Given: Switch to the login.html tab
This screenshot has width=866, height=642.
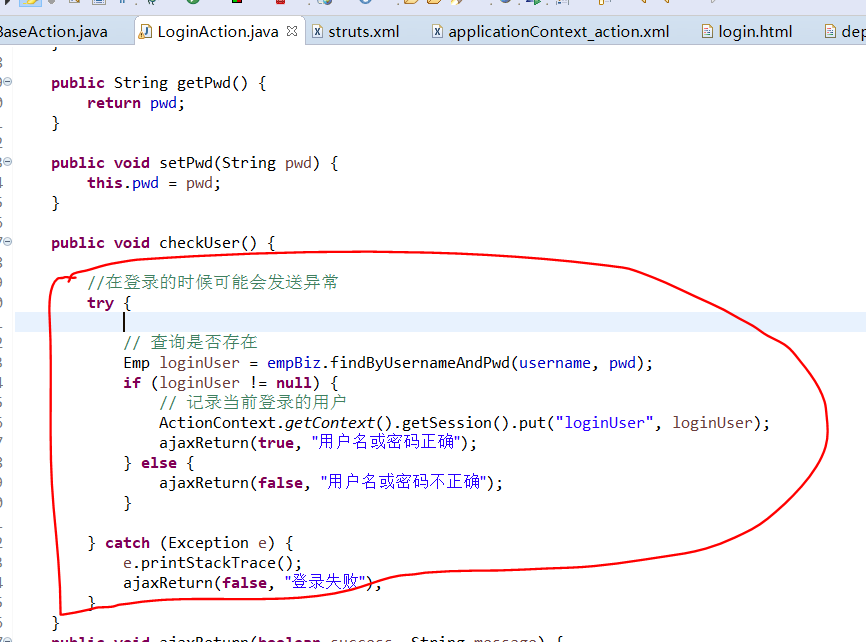Looking at the screenshot, I should point(755,32).
